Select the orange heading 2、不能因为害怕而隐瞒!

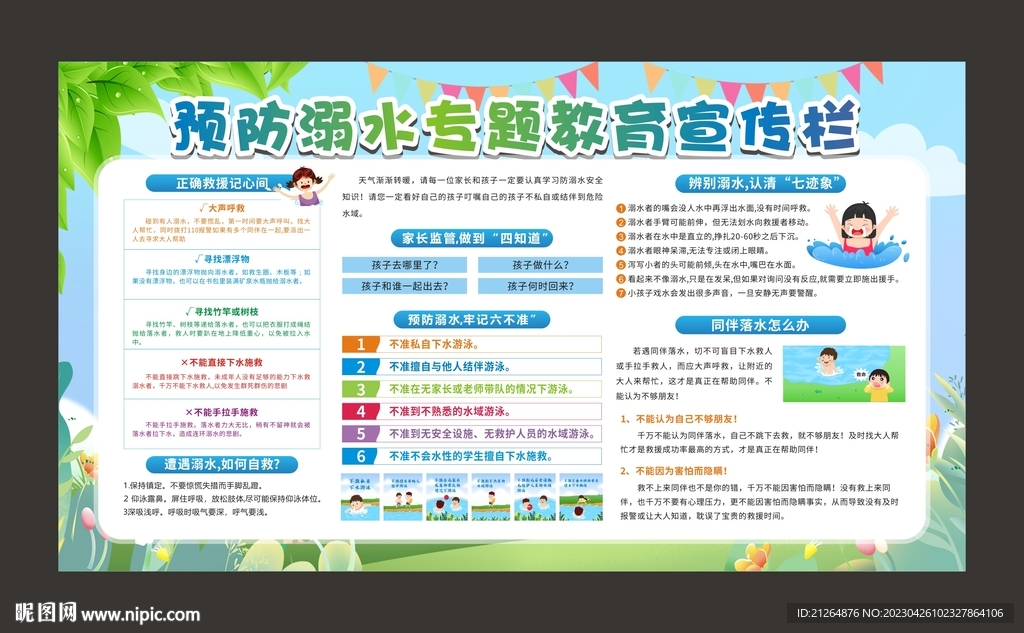click(x=673, y=470)
